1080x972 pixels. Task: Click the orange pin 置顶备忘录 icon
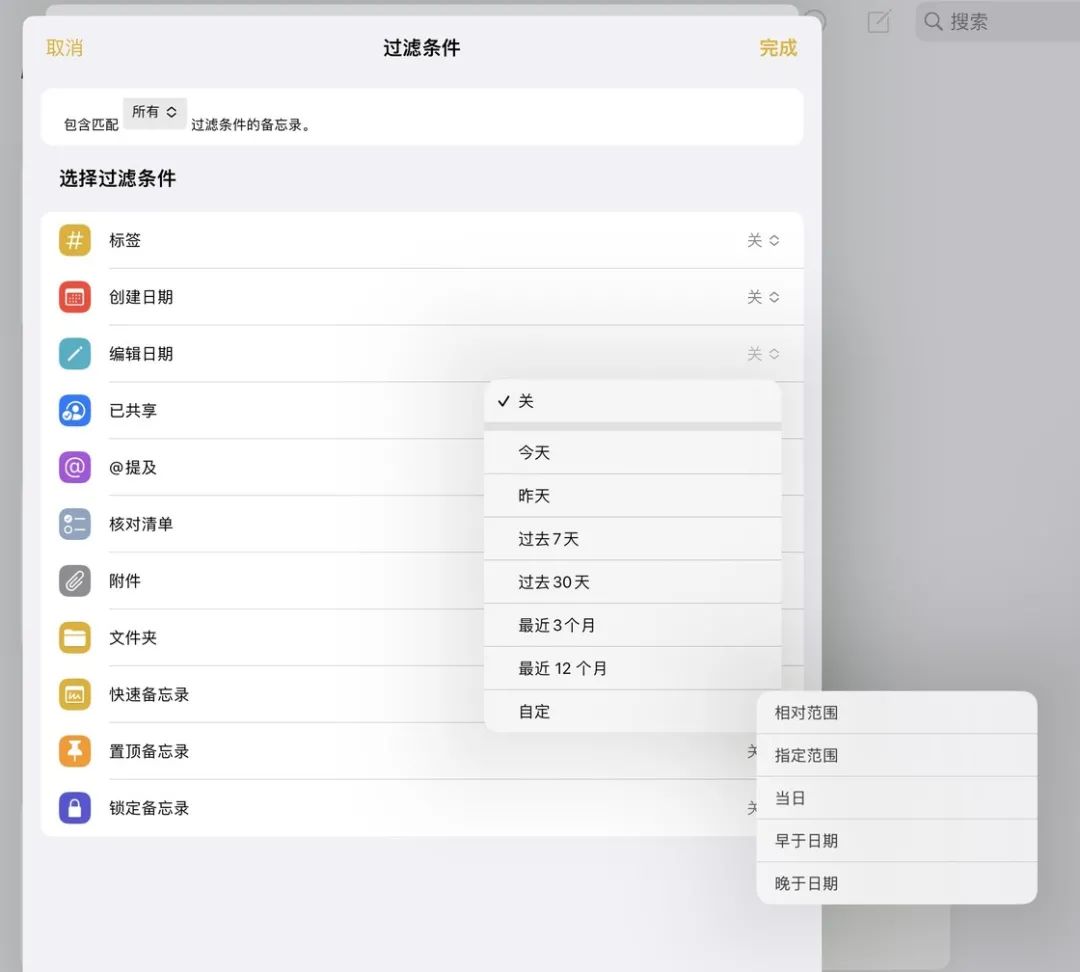pos(74,751)
